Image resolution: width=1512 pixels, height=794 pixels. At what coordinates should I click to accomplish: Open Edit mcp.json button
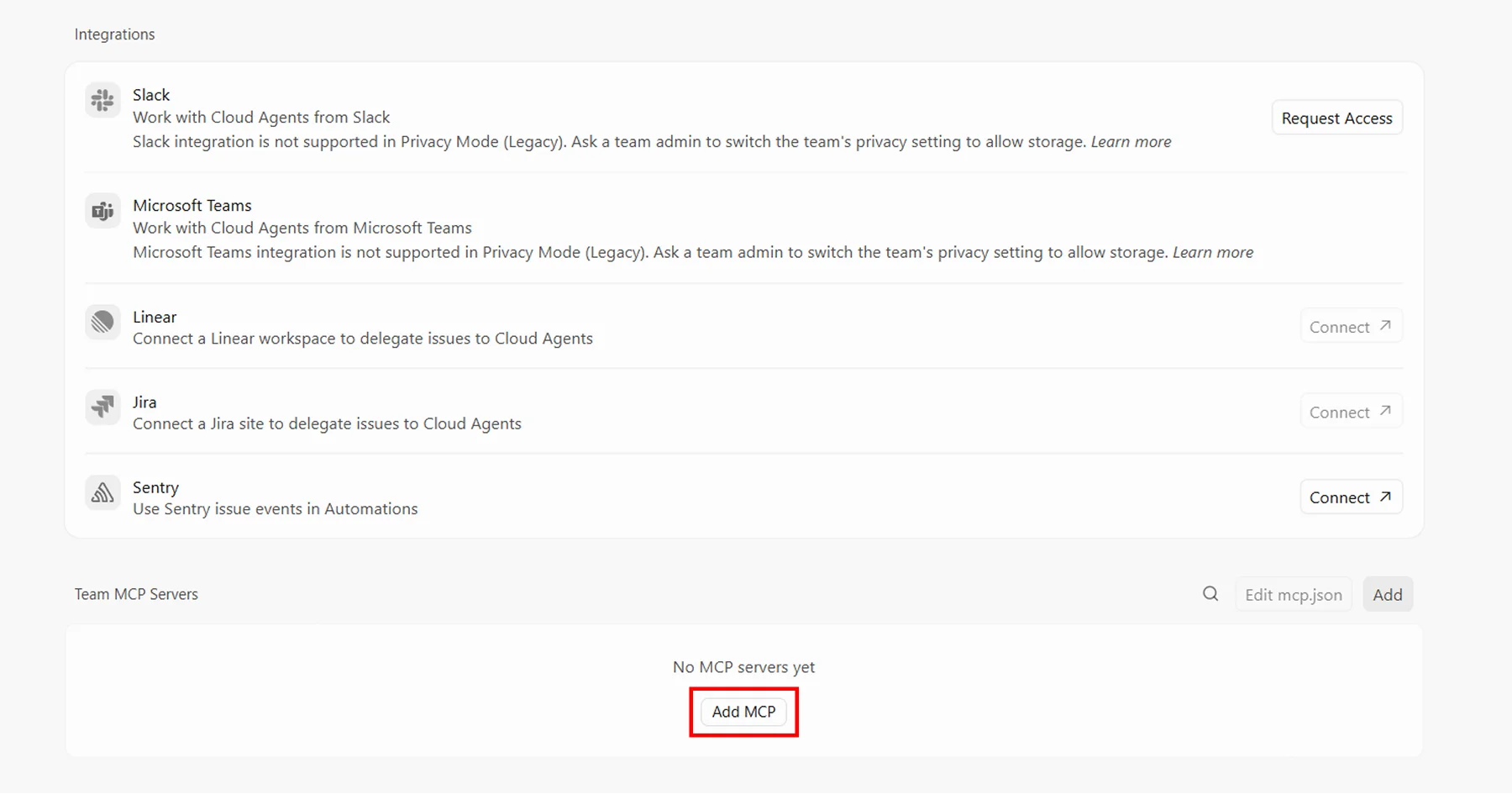coord(1294,595)
